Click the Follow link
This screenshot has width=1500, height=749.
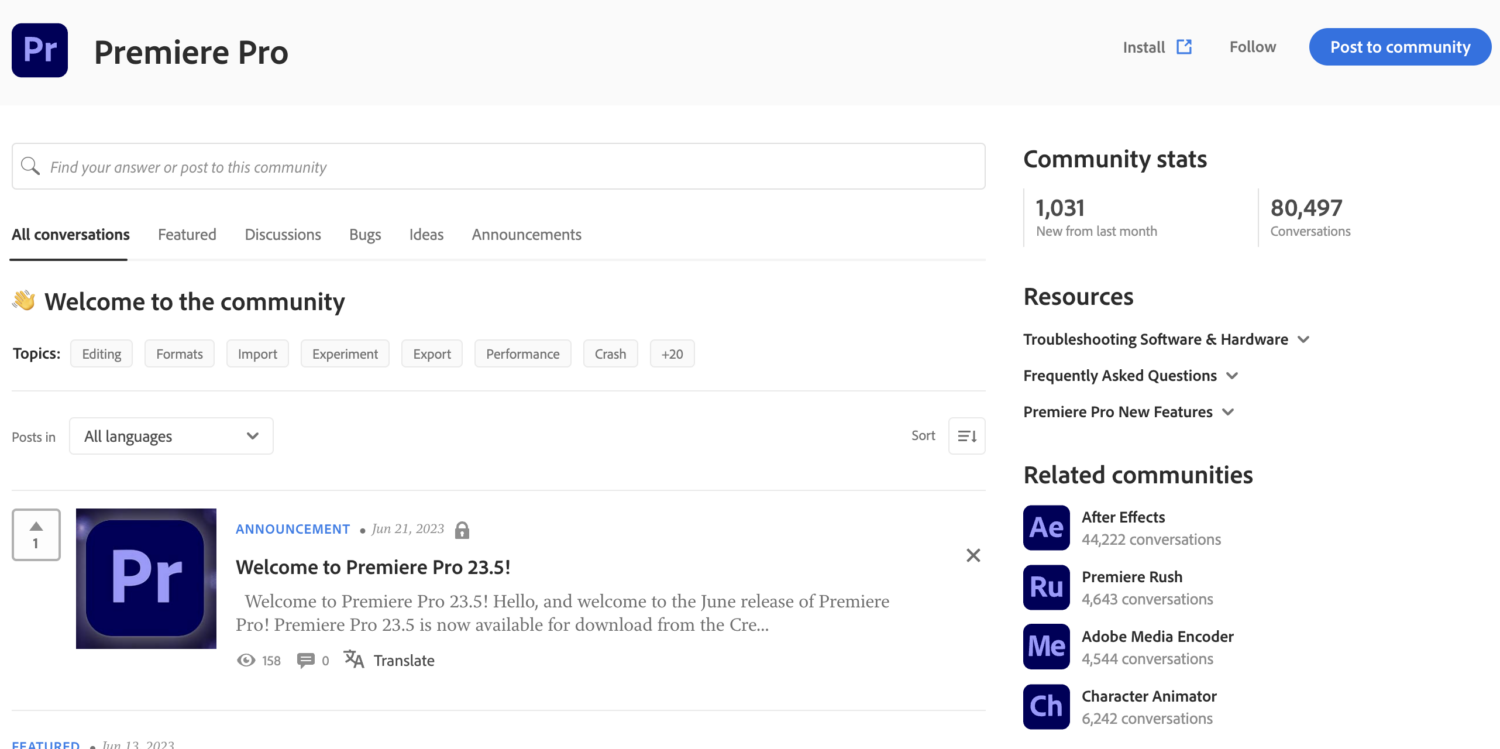coord(1253,47)
